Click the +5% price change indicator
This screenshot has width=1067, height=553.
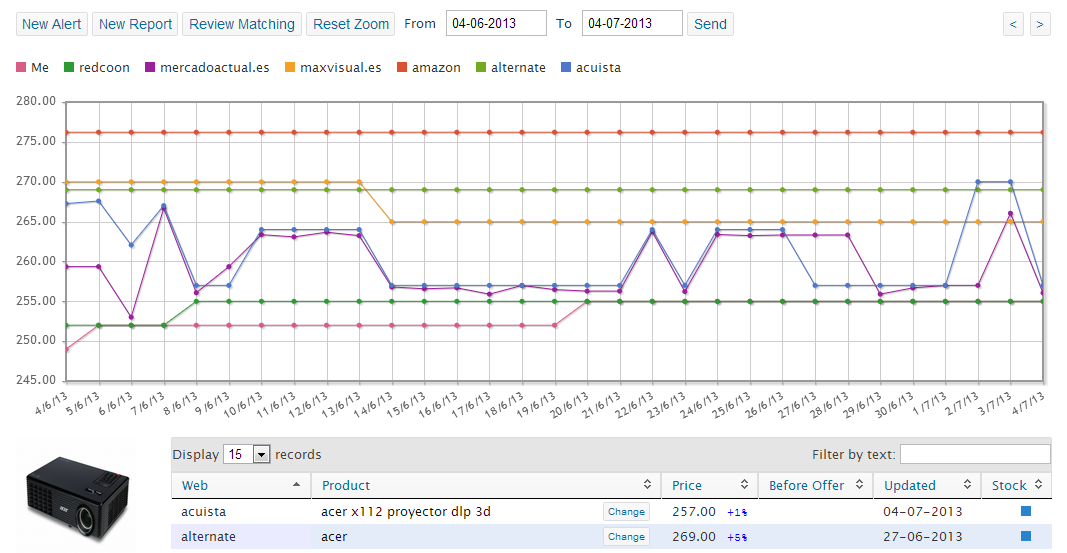[737, 537]
